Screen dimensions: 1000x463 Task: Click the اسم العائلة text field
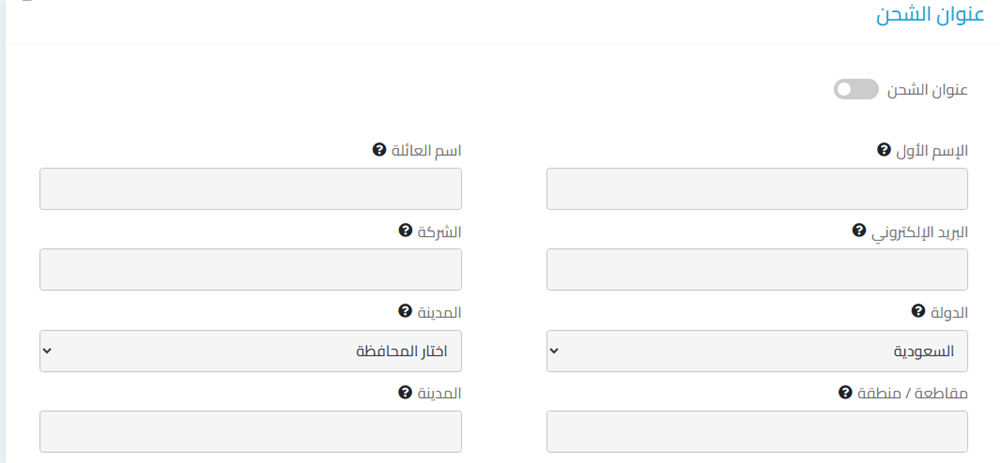point(250,189)
